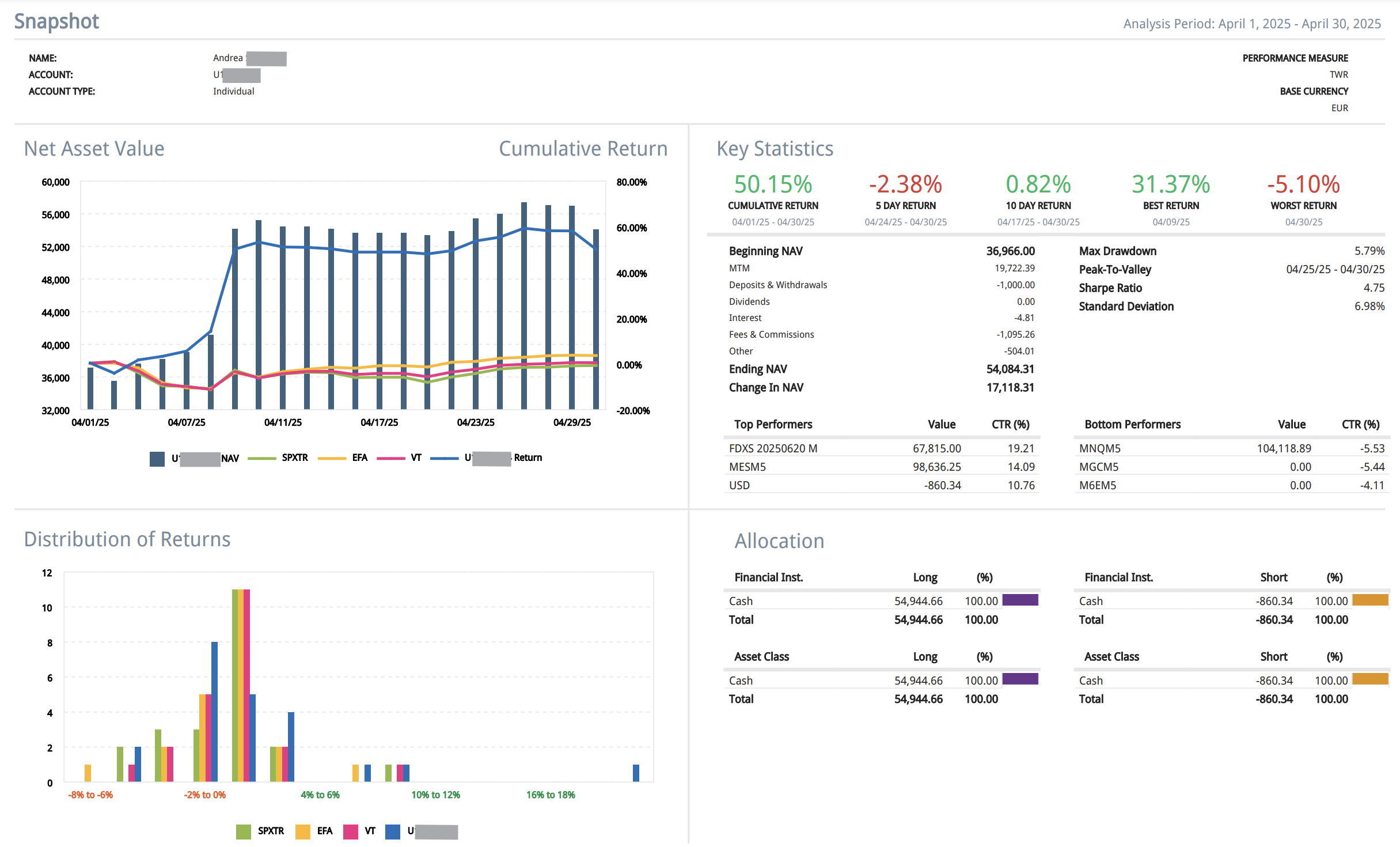Click the NAV legend marker icon
This screenshot has width=1400, height=847.
[157, 457]
